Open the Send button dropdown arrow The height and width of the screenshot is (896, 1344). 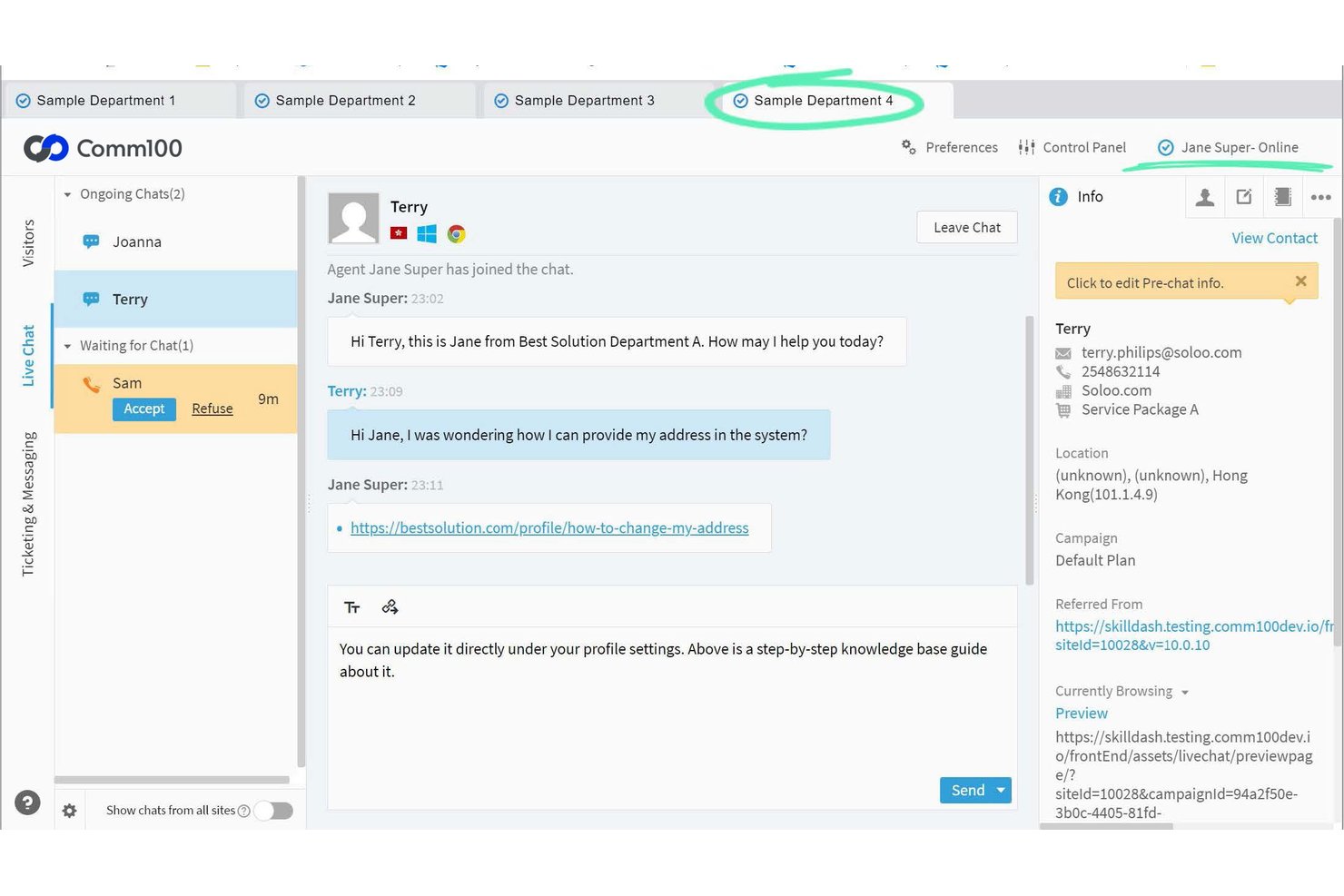tap(1001, 791)
